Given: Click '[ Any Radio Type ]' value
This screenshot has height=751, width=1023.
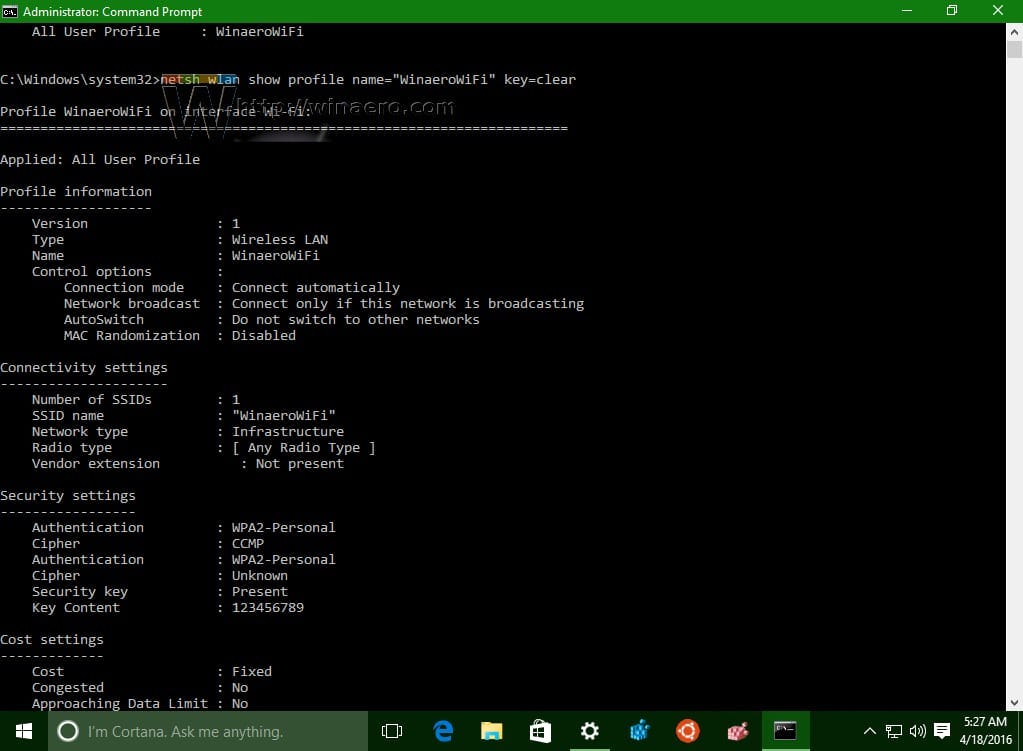Looking at the screenshot, I should click(303, 448).
